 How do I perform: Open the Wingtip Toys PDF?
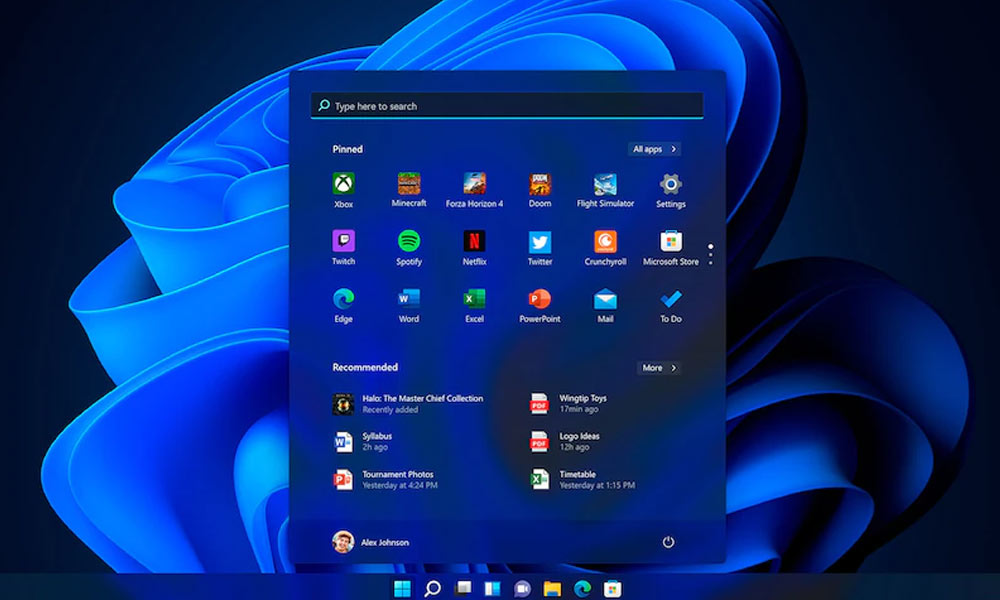point(568,404)
